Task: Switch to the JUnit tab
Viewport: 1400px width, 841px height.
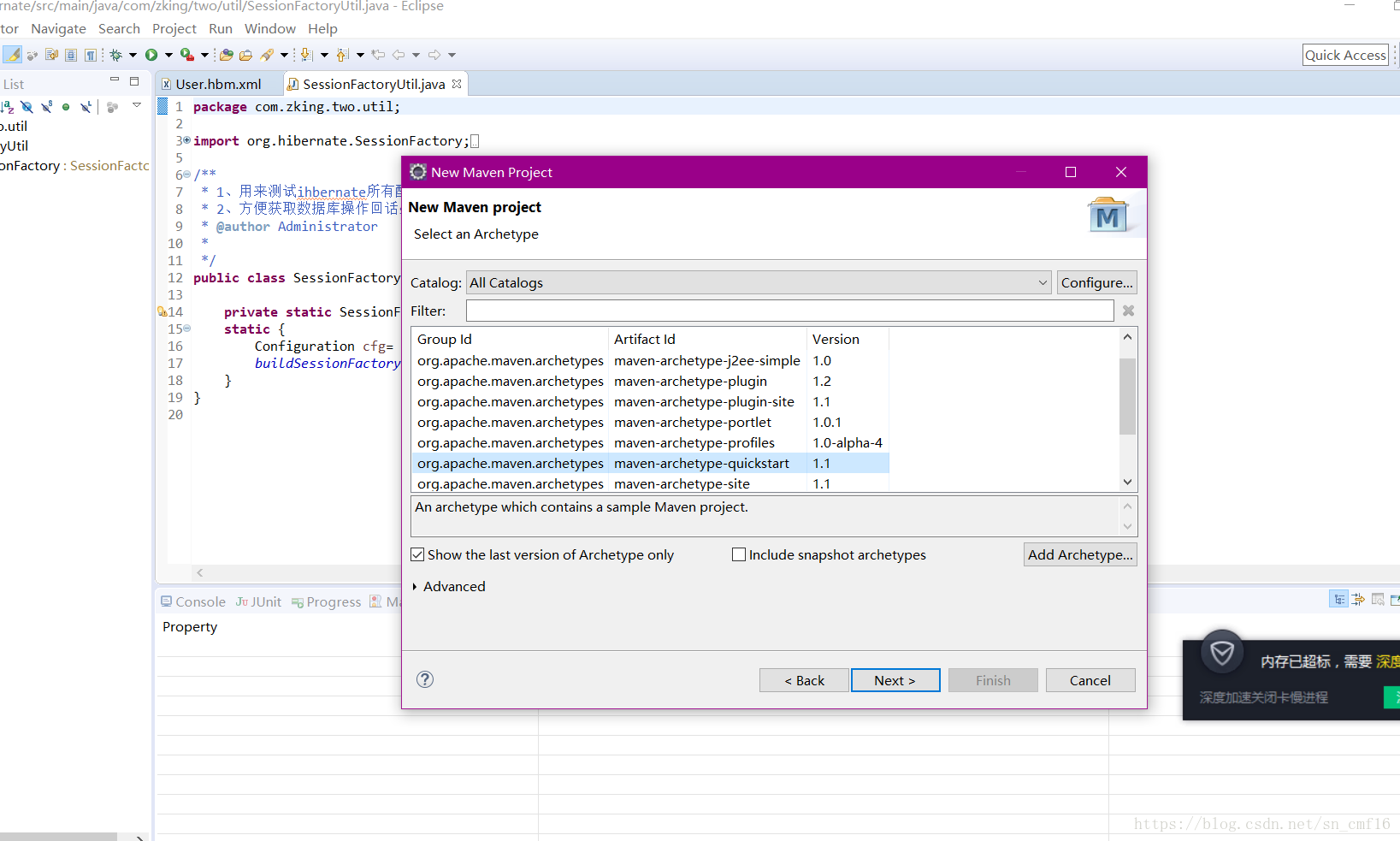Action: [258, 601]
